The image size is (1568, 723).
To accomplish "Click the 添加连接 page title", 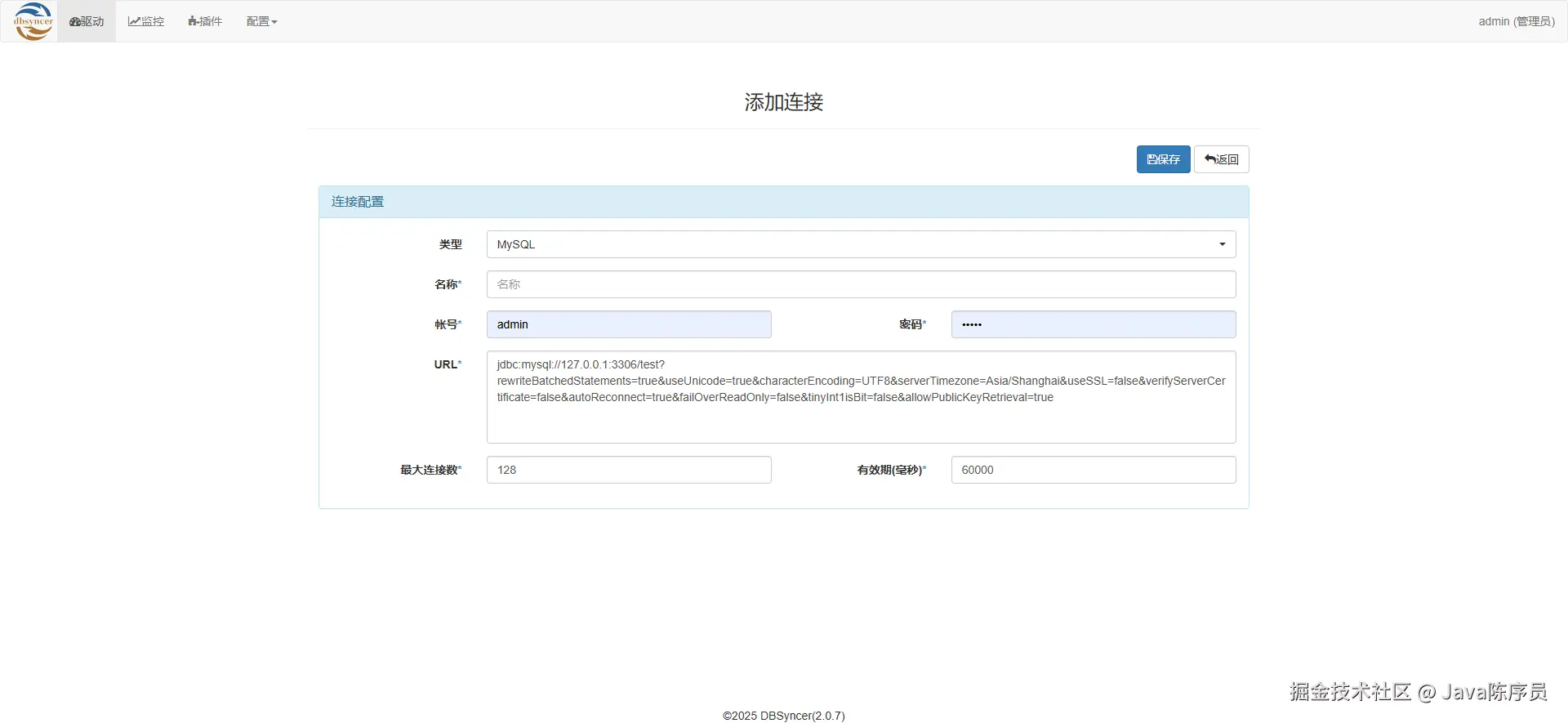I will coord(783,102).
